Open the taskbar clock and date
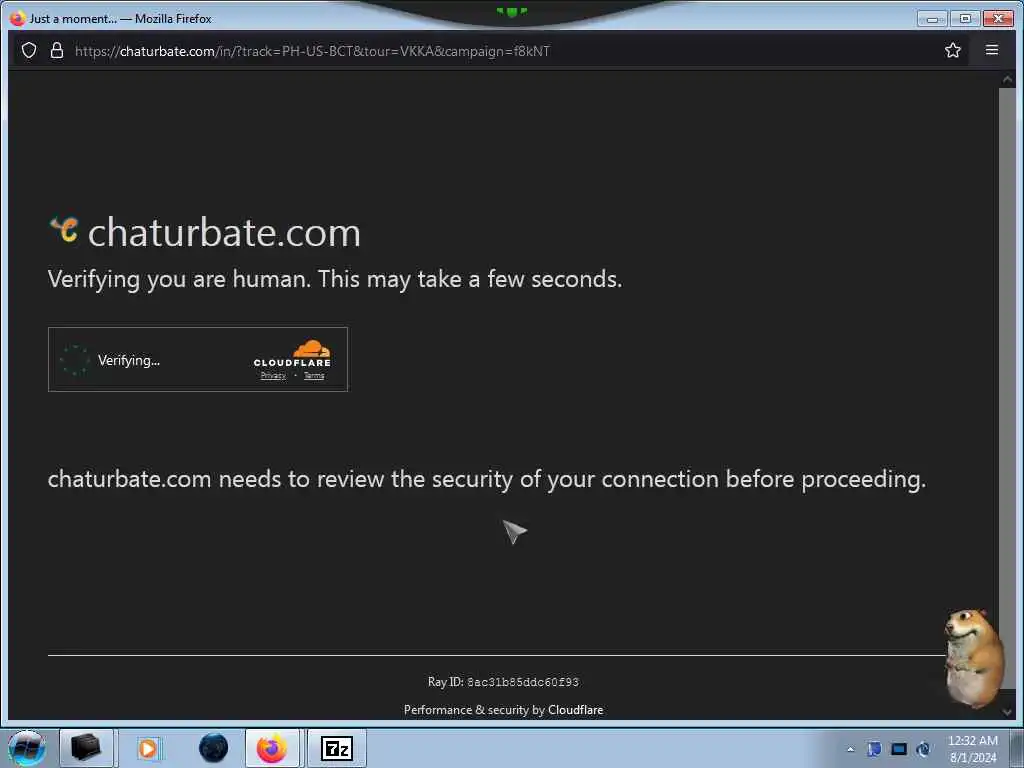Image resolution: width=1024 pixels, height=768 pixels. point(973,749)
